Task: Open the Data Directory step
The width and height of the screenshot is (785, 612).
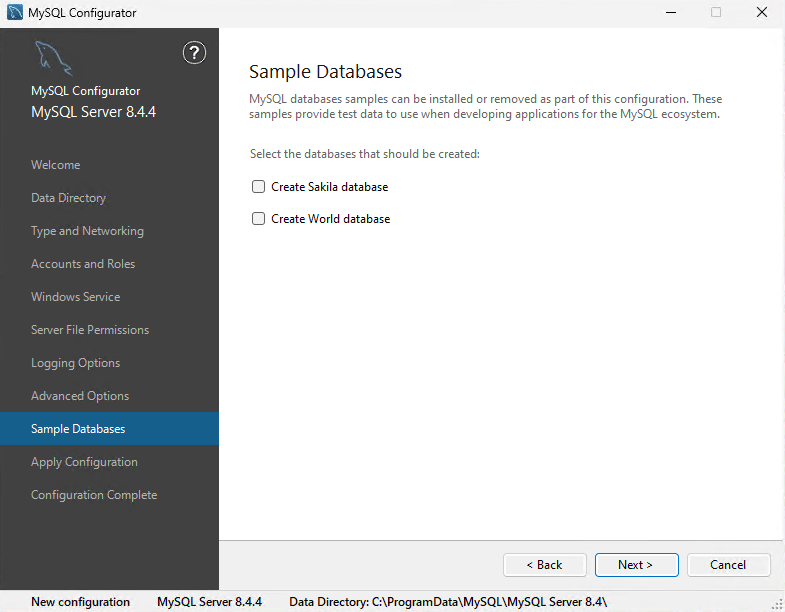Action: pos(69,198)
